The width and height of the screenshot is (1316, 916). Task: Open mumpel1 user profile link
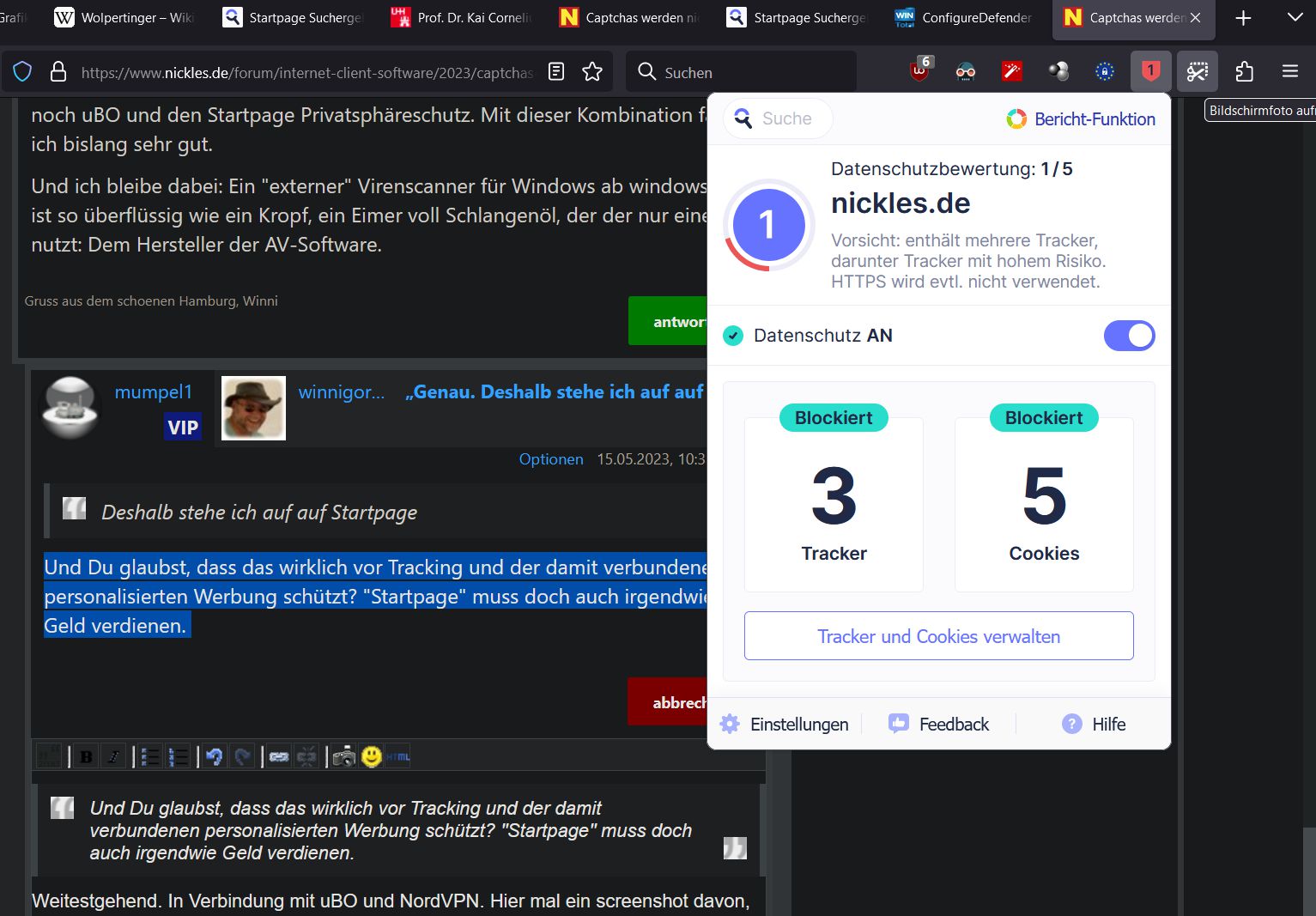click(154, 391)
